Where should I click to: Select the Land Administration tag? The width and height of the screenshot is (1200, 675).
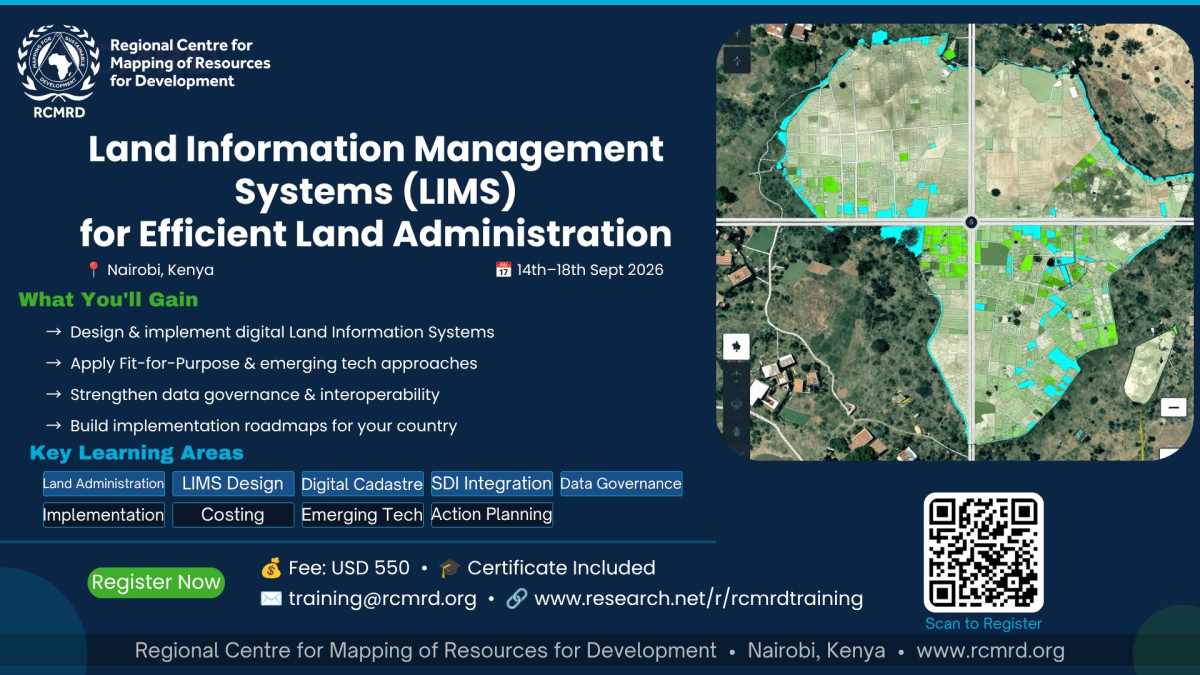tap(104, 484)
